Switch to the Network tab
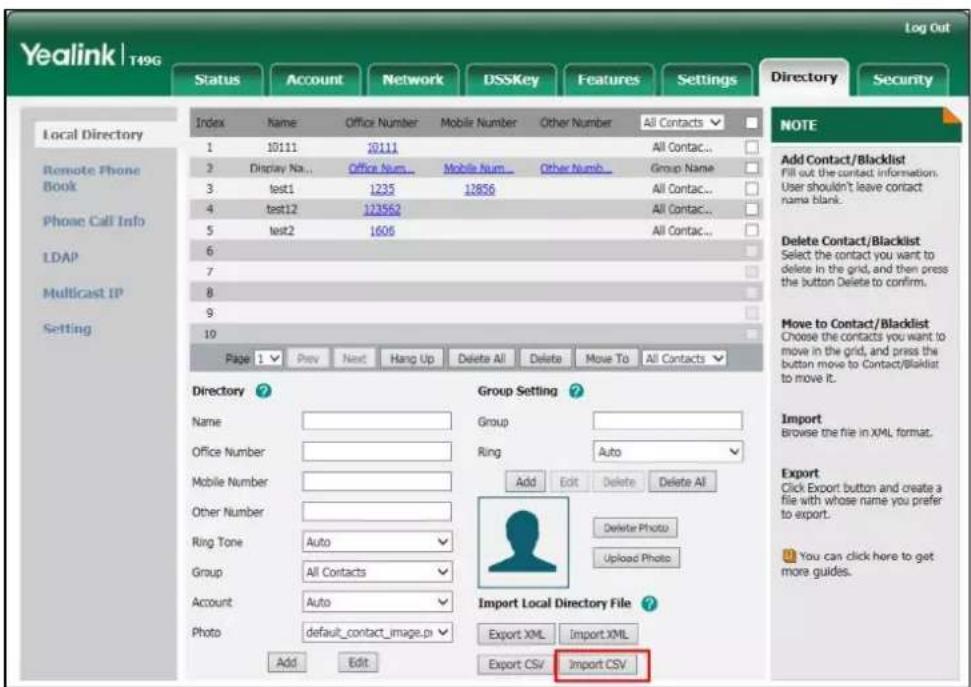 [412, 80]
